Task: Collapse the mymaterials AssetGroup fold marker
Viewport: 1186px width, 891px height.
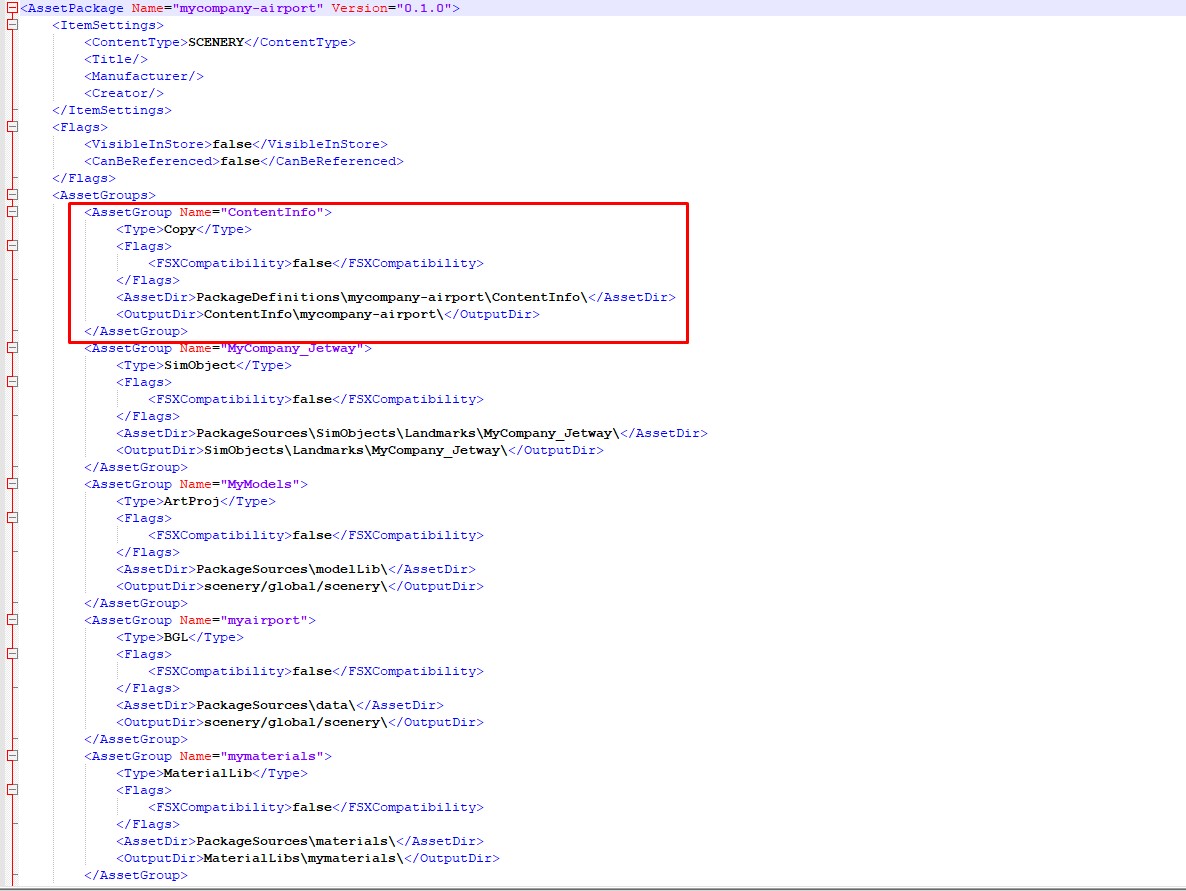Action: (x=12, y=756)
